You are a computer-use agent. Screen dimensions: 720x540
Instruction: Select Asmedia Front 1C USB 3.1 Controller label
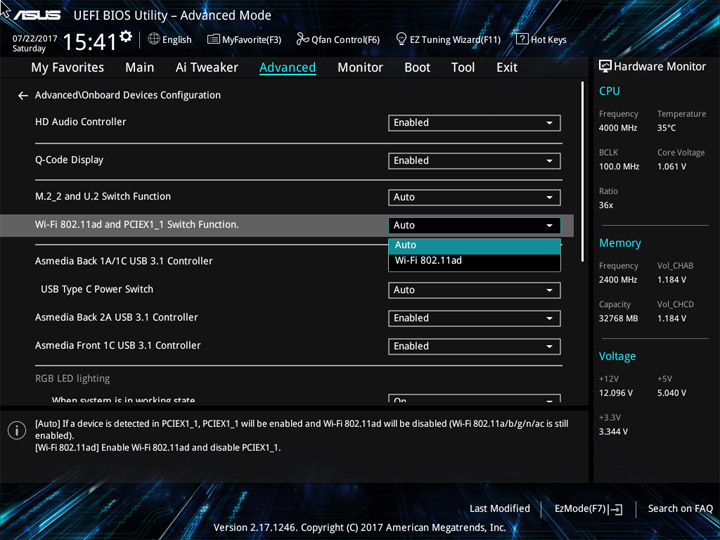pyautogui.click(x=118, y=345)
